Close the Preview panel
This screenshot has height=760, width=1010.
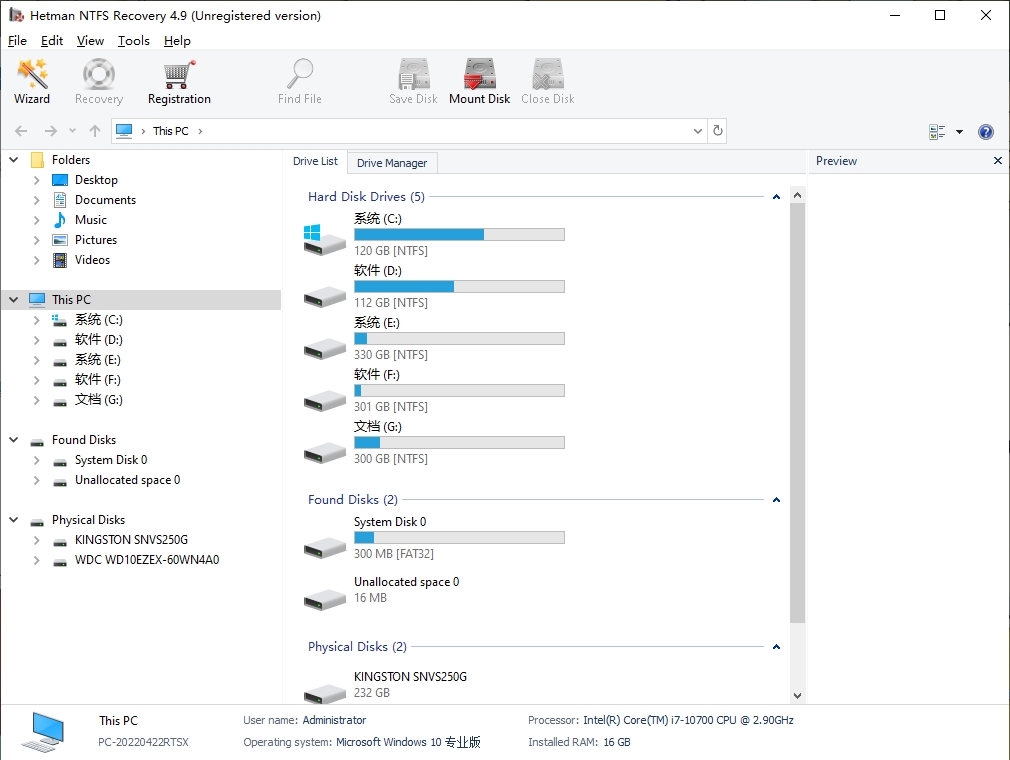[997, 161]
